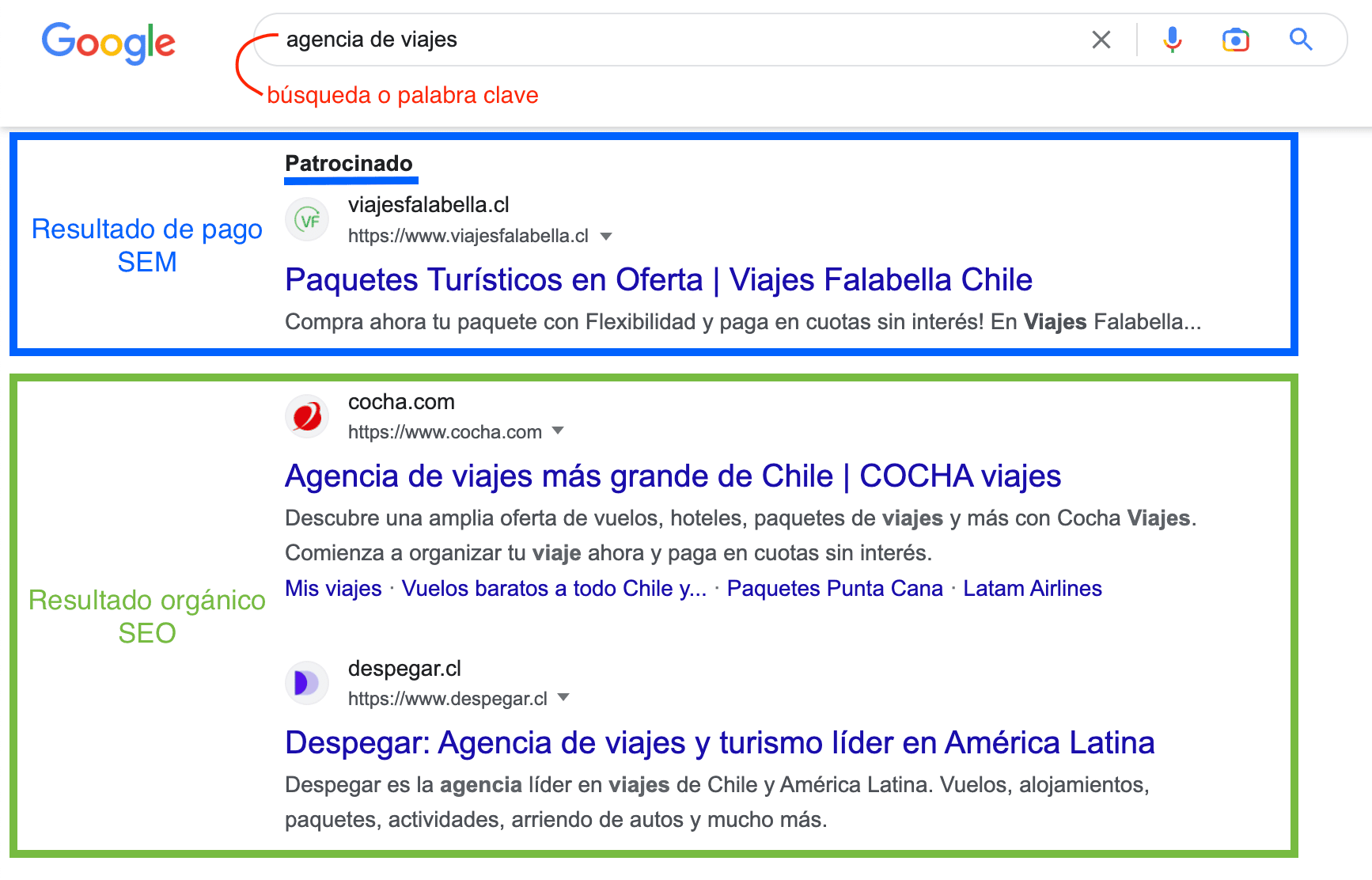Expand dropdown arrow next to cocha.com URL
Screen dimensions: 1372x880
[558, 431]
